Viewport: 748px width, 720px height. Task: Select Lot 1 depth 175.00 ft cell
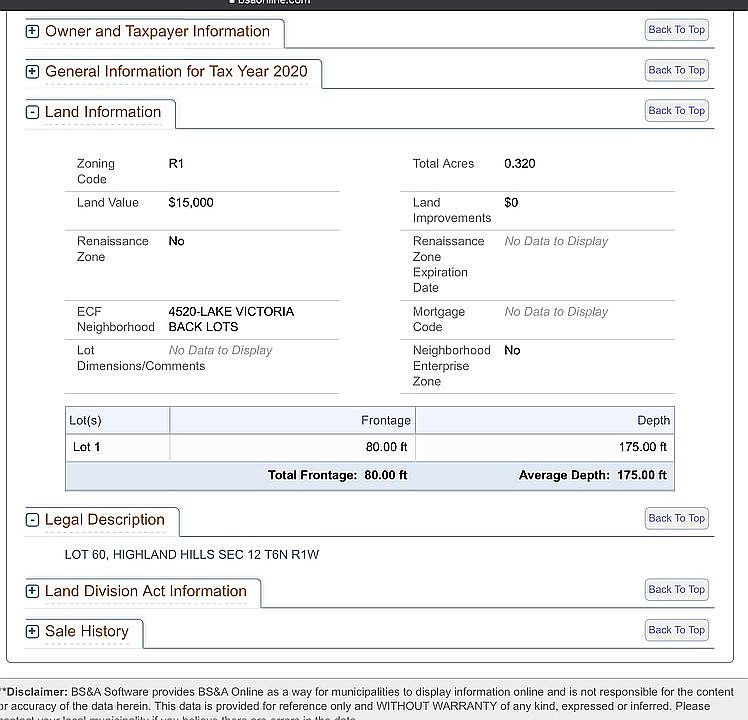[545, 448]
